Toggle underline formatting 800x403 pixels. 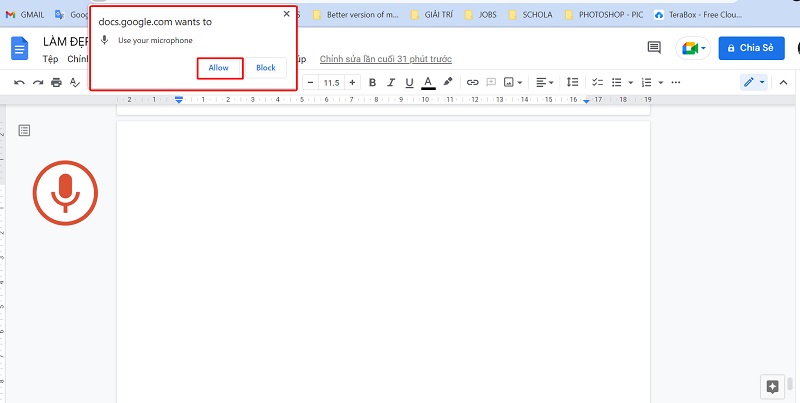409,83
